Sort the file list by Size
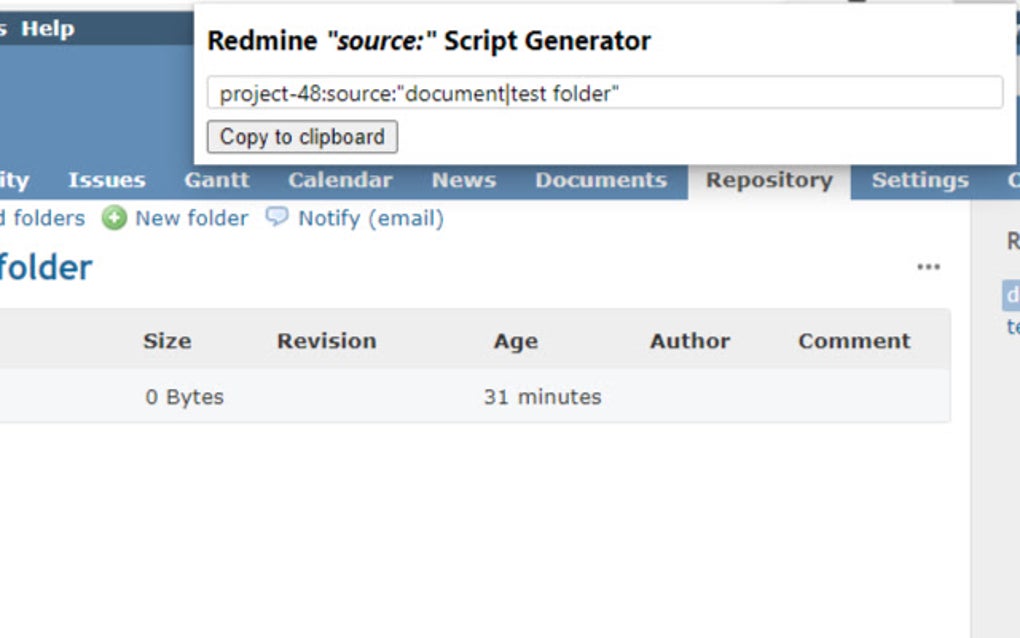1020x638 pixels. tap(167, 341)
